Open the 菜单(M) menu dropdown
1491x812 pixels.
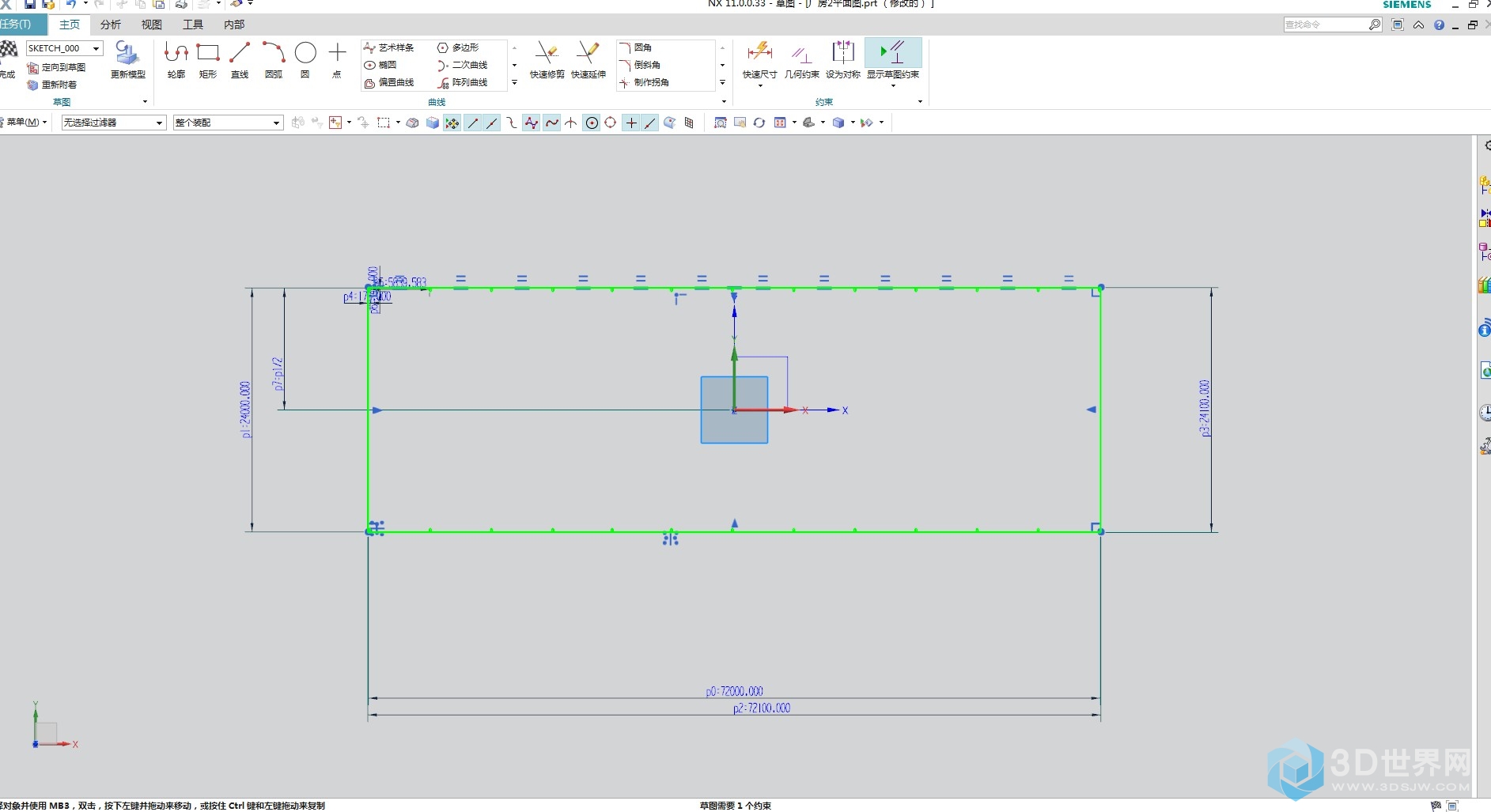click(26, 123)
